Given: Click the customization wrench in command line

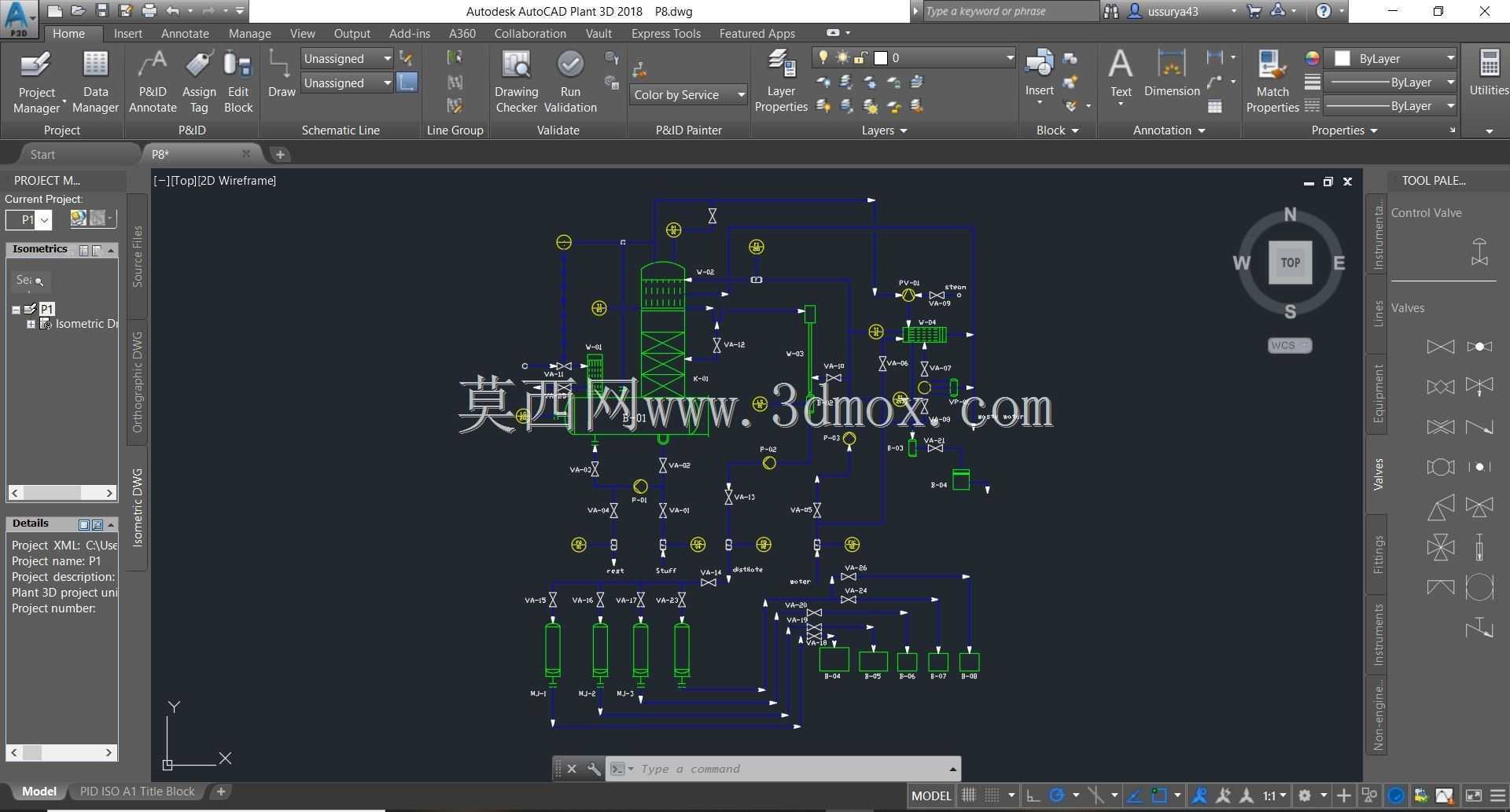Looking at the screenshot, I should (x=595, y=769).
